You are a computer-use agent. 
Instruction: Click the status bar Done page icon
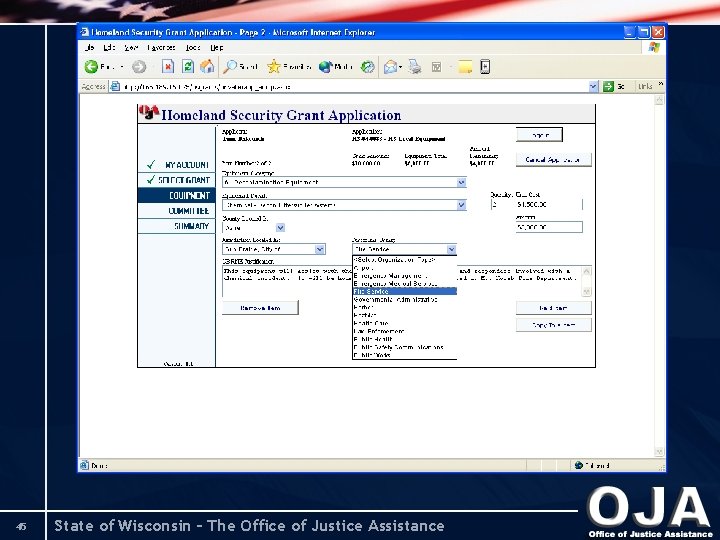point(84,465)
